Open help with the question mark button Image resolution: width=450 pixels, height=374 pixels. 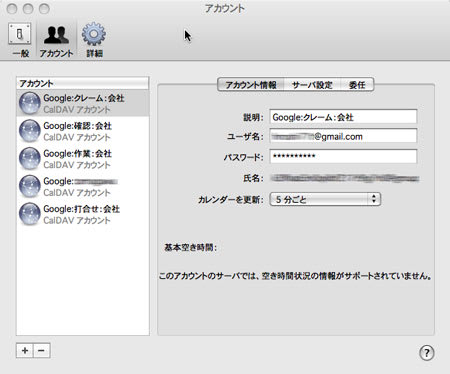[x=427, y=353]
